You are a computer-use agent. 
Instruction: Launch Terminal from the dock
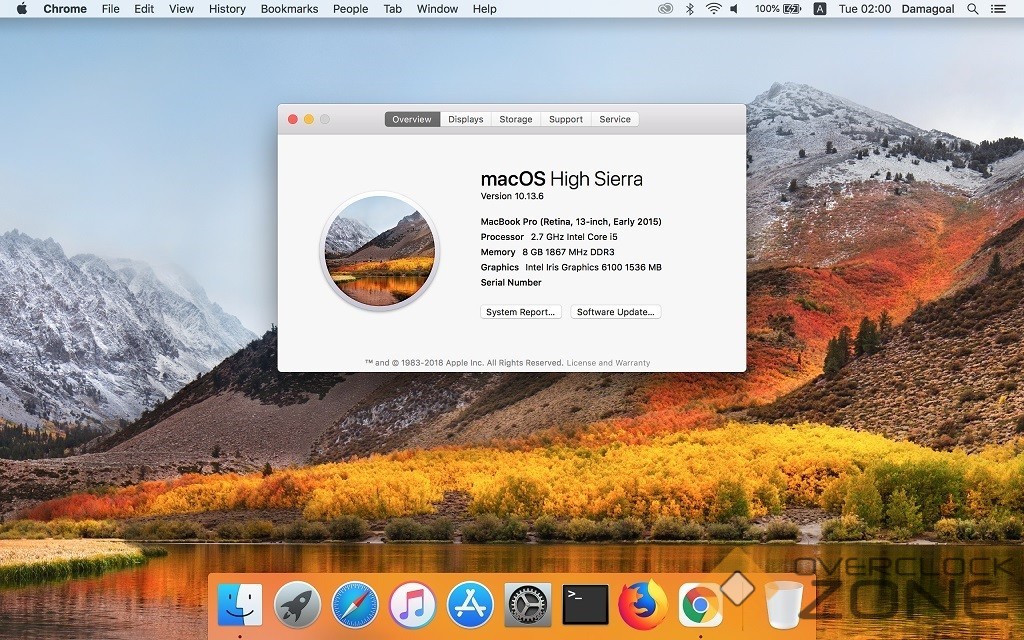tap(585, 604)
